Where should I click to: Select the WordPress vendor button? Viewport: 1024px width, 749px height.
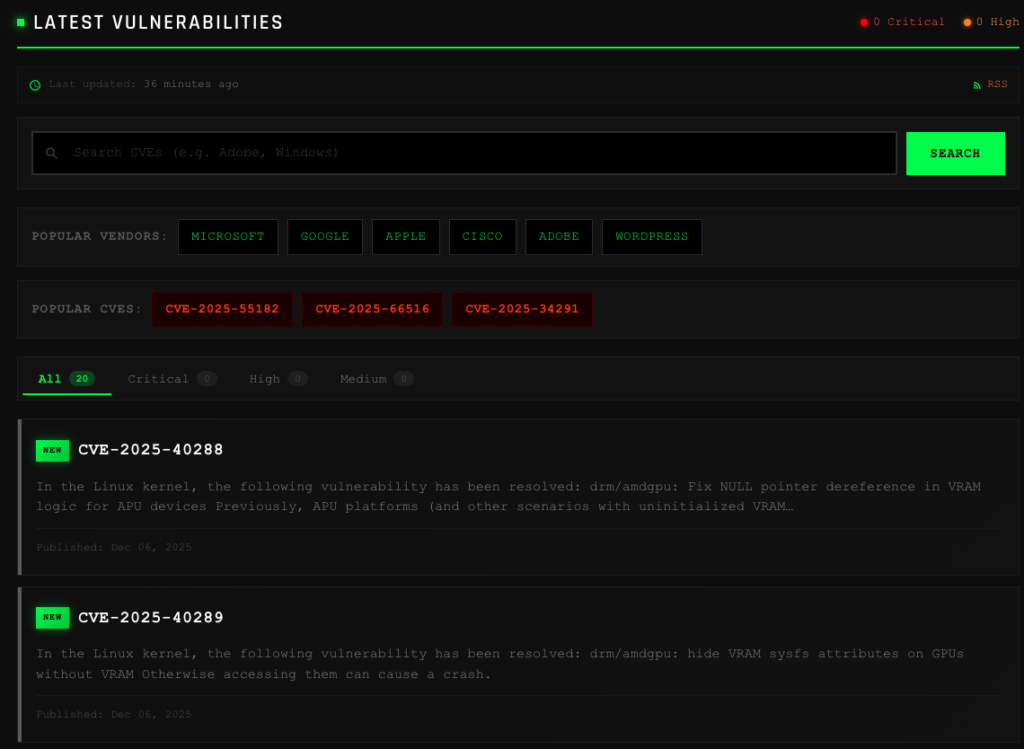651,237
